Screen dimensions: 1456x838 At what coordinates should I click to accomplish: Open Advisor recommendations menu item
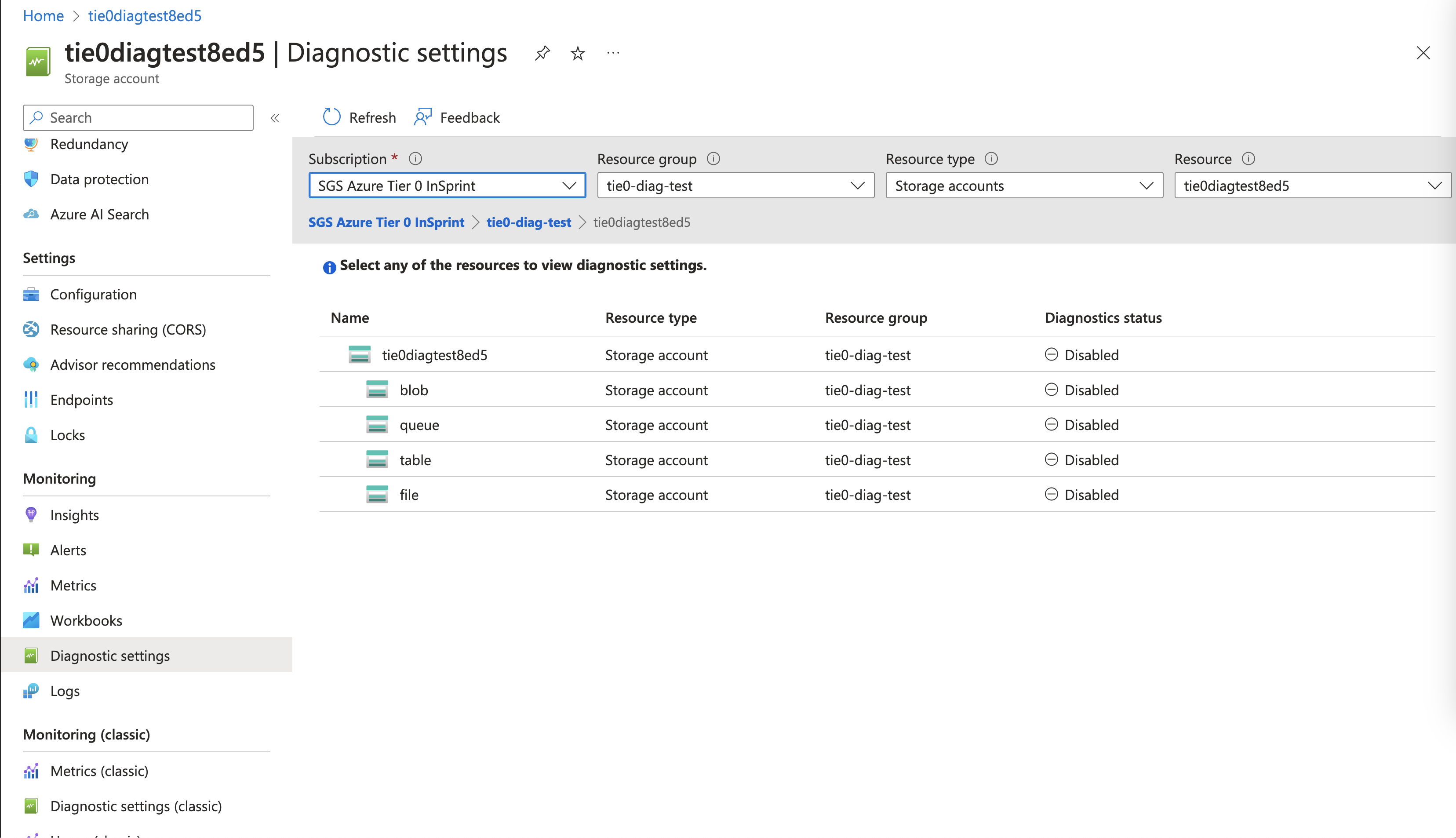[x=133, y=364]
